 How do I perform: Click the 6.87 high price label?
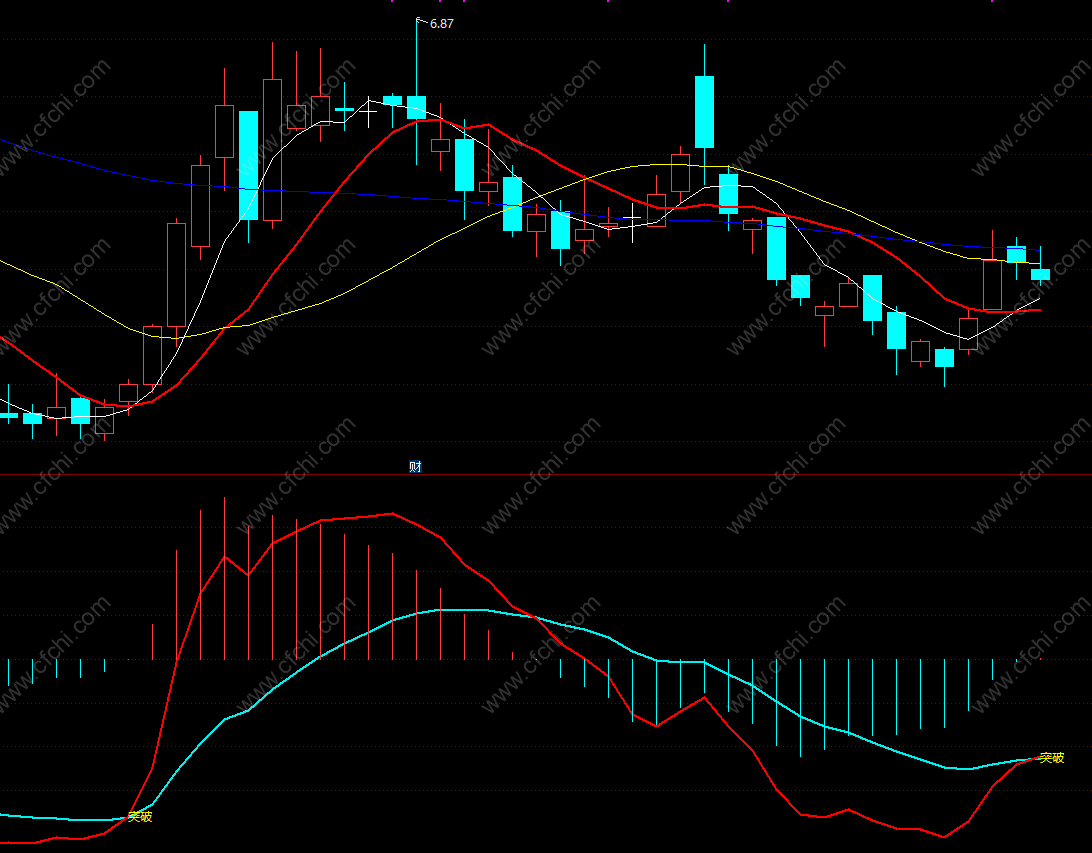pyautogui.click(x=442, y=24)
